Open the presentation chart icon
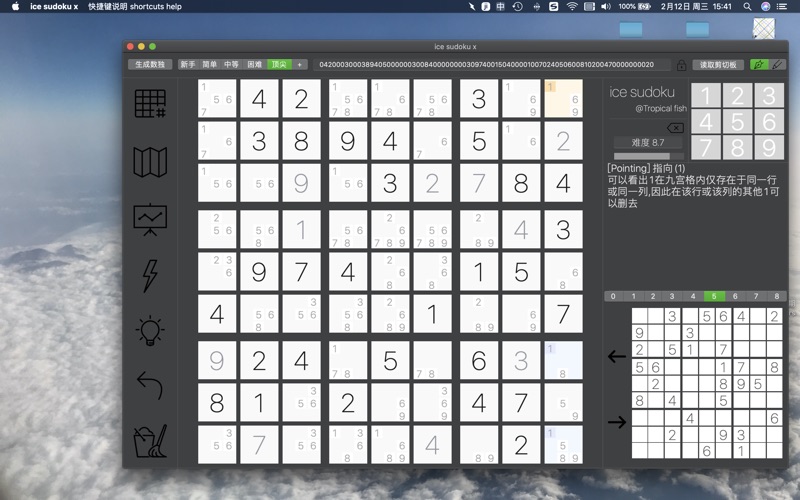Screen dimensions: 800x500 150,220
